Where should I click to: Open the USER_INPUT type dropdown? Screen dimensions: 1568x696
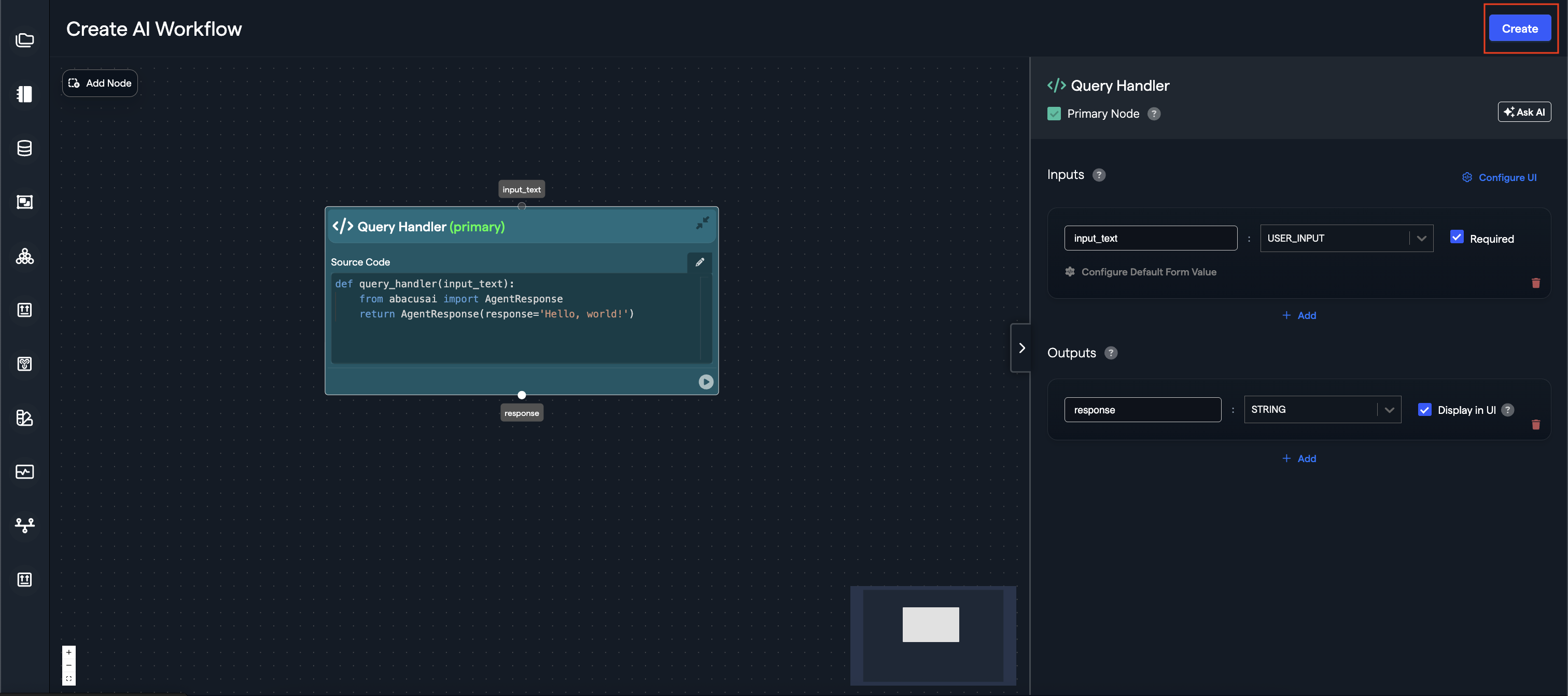(1346, 238)
